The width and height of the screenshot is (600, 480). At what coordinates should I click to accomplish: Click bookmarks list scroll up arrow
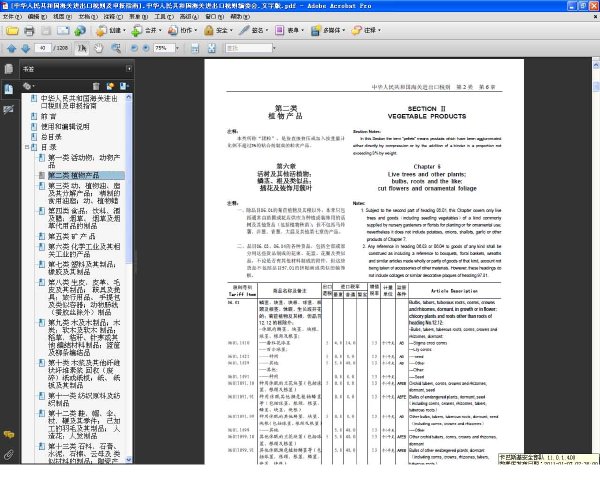[129, 97]
